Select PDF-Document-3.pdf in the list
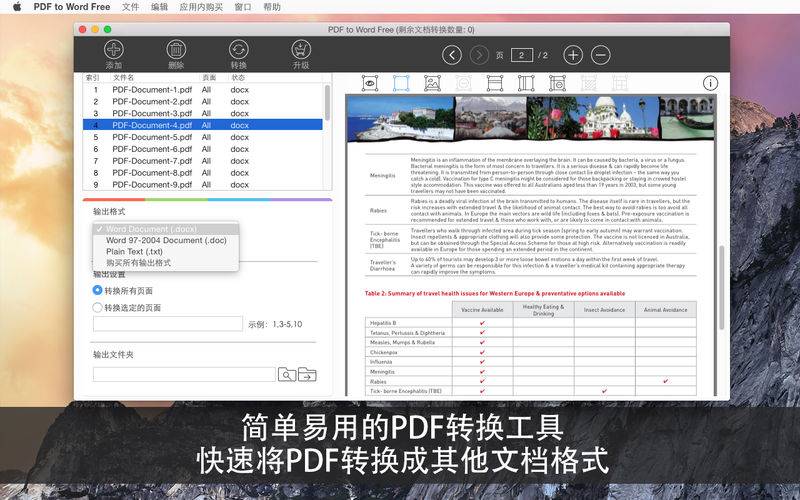This screenshot has width=800, height=500. click(203, 113)
